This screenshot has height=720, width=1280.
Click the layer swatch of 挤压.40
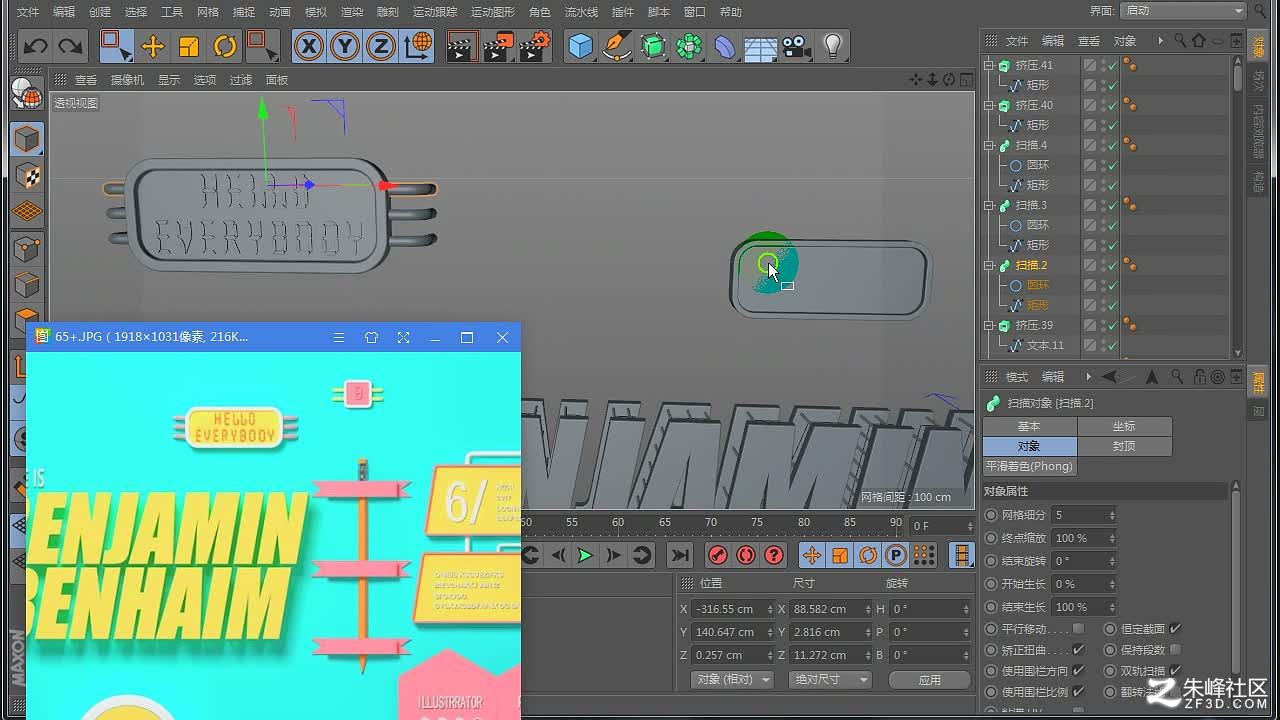[1090, 105]
